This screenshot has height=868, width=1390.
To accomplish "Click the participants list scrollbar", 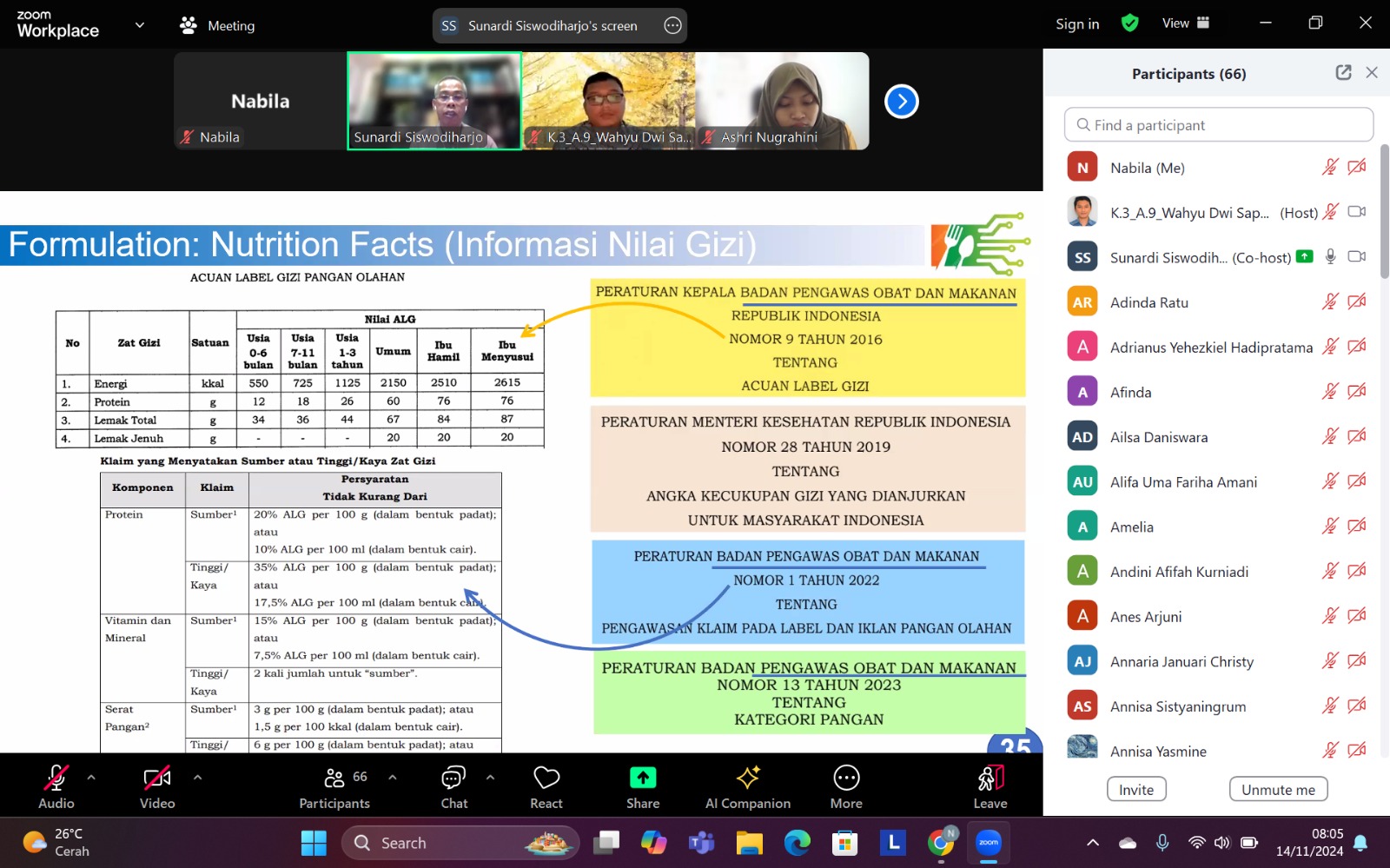I will click(x=1384, y=213).
